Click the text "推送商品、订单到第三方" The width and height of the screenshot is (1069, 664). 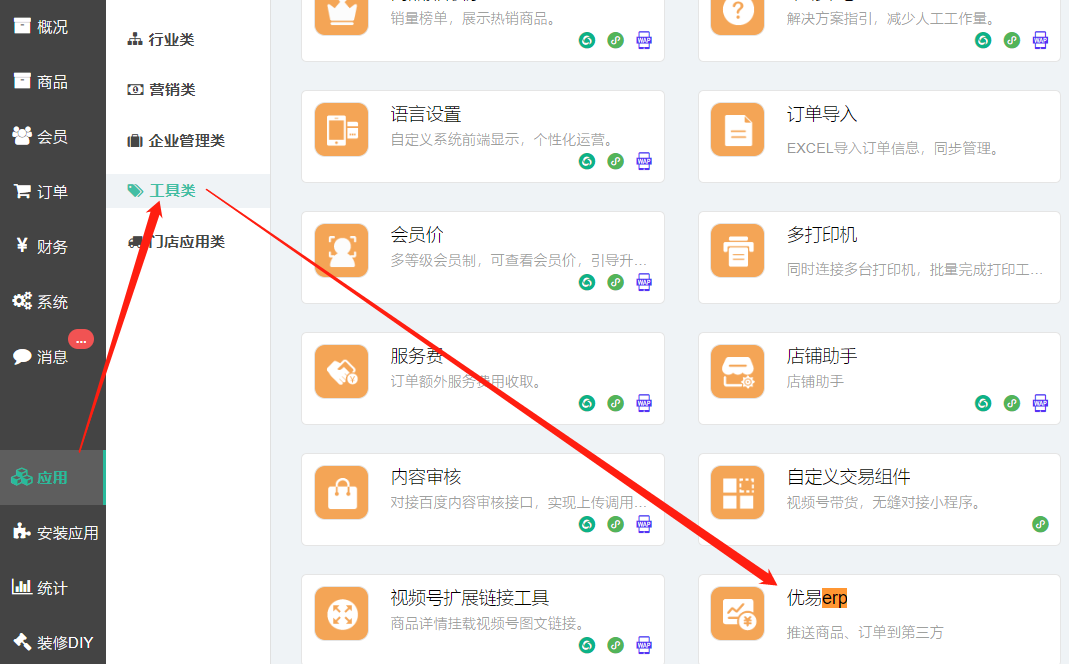point(864,633)
